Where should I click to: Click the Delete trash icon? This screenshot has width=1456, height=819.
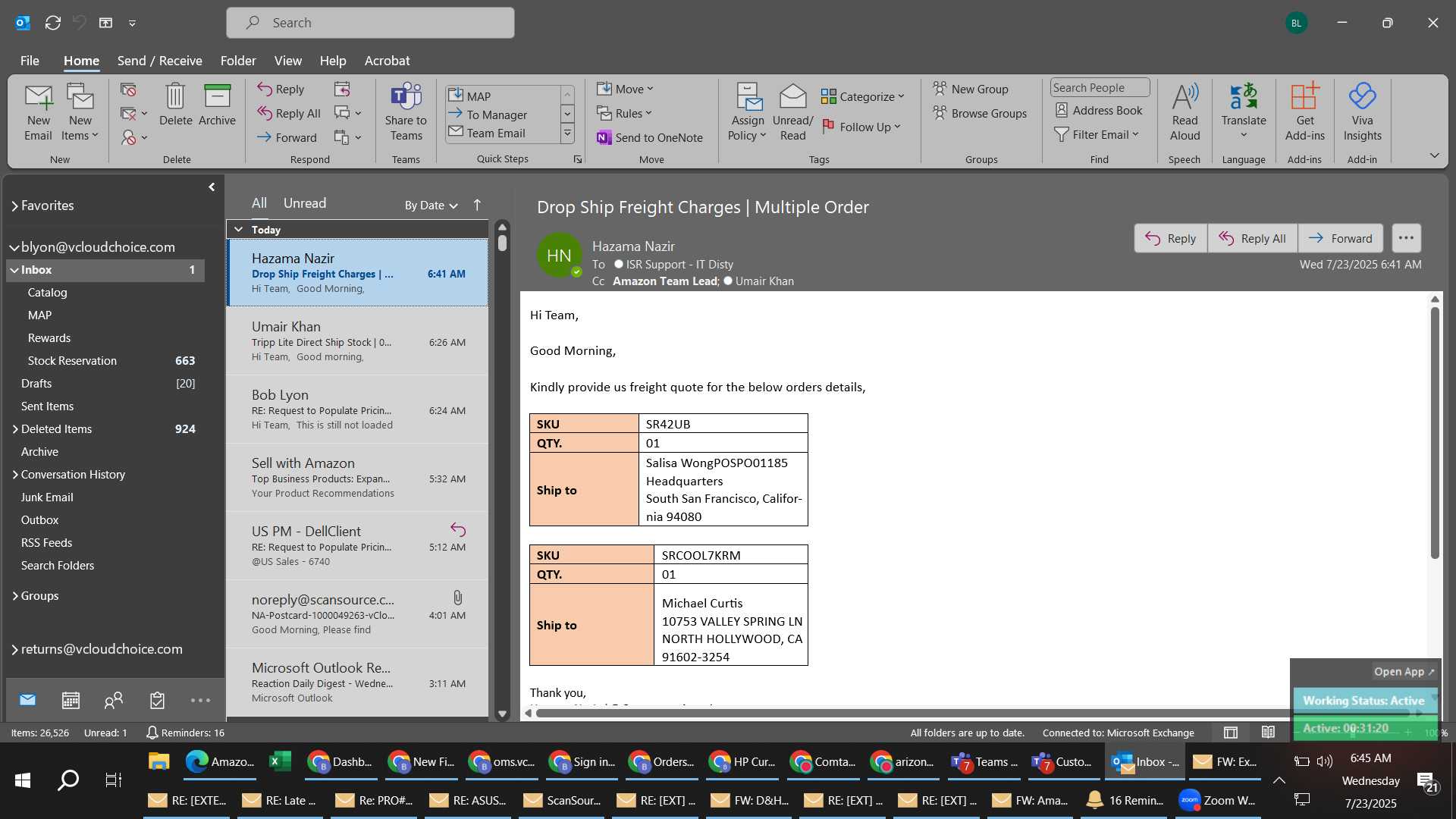pyautogui.click(x=175, y=105)
